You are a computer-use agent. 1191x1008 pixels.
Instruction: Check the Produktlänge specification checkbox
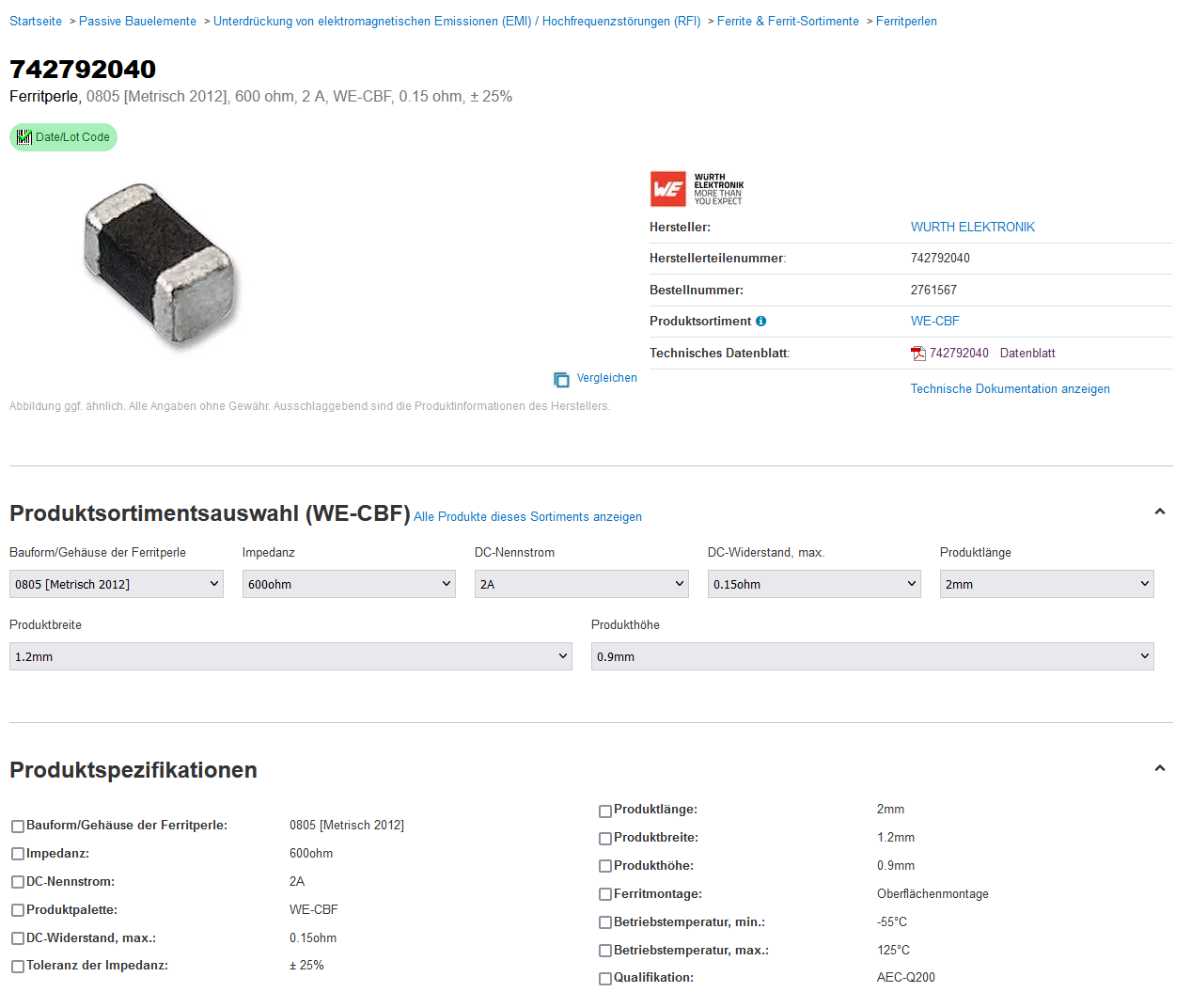pos(605,811)
